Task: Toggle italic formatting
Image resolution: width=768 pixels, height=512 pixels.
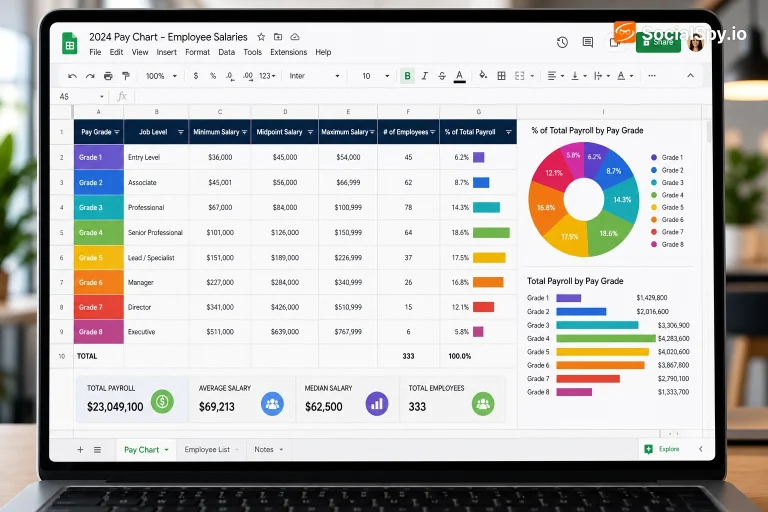Action: (x=425, y=76)
